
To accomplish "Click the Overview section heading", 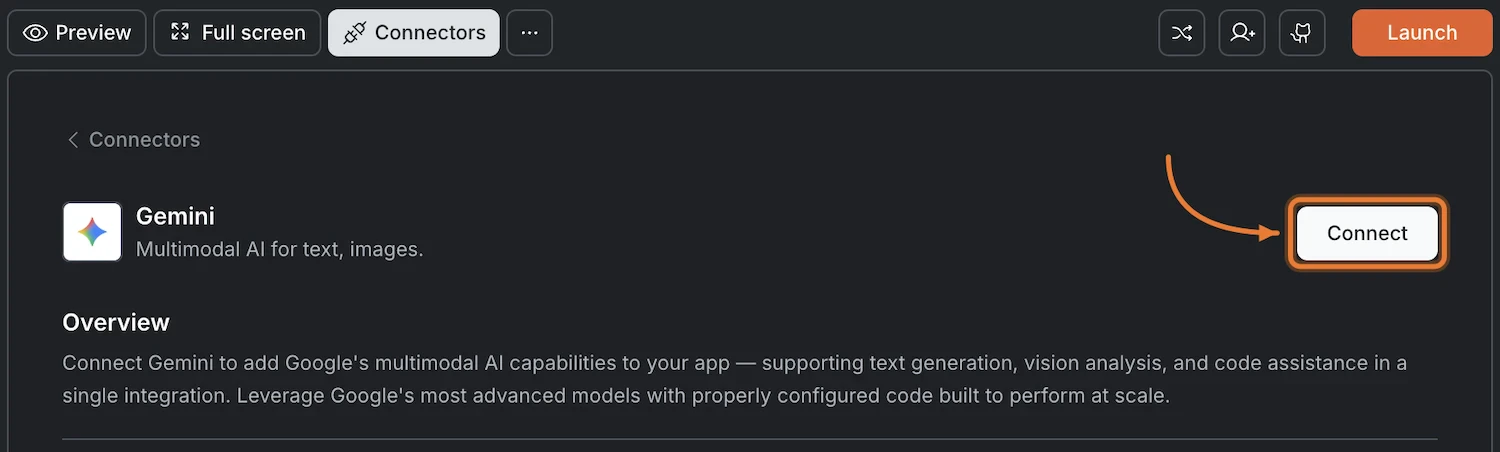I will point(116,322).
